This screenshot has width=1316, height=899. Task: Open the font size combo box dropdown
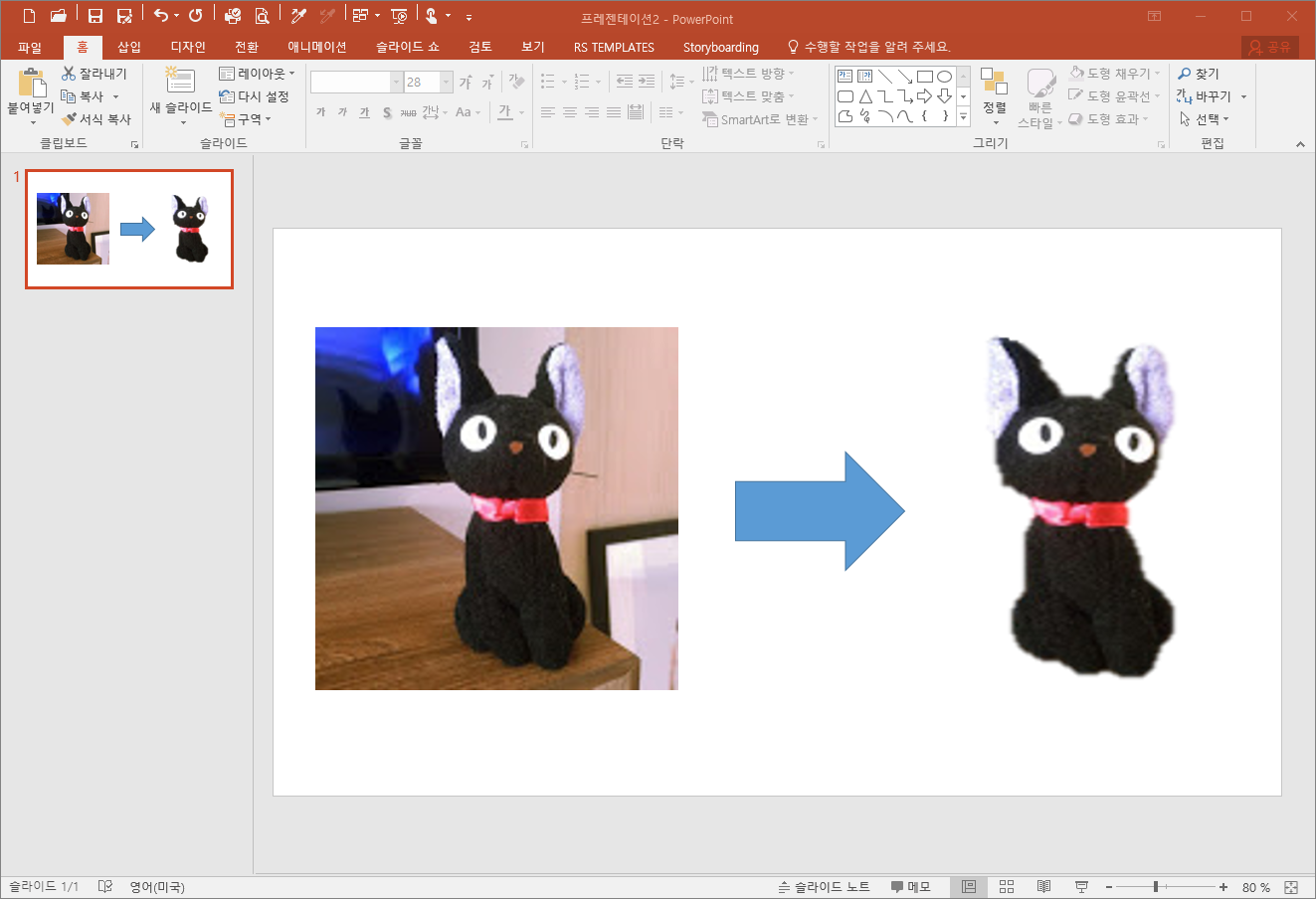tap(447, 83)
